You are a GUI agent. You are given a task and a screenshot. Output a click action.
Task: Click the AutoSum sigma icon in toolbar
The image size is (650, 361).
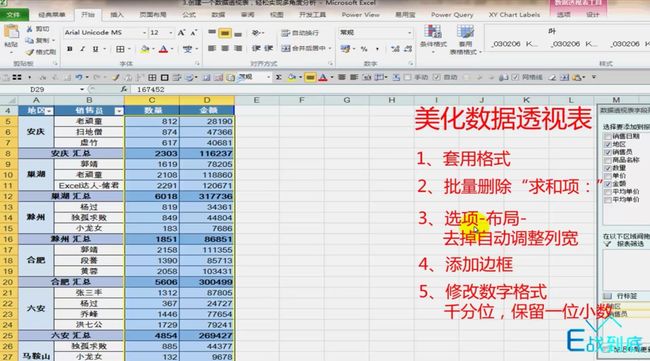click(x=279, y=77)
